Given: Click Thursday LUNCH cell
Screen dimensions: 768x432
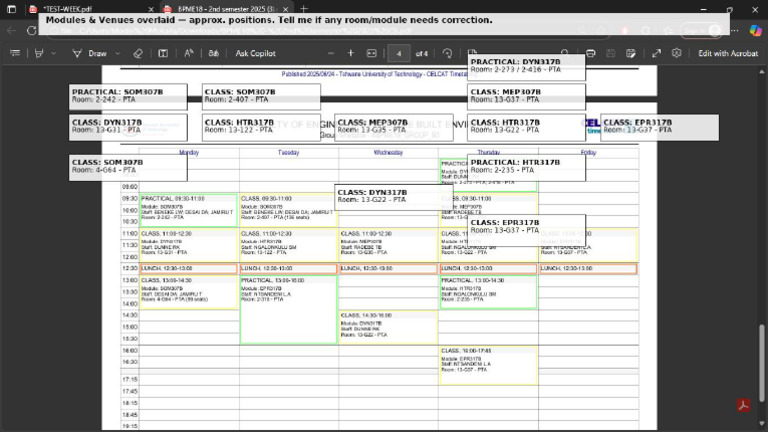Looking at the screenshot, I should pyautogui.click(x=488, y=268).
